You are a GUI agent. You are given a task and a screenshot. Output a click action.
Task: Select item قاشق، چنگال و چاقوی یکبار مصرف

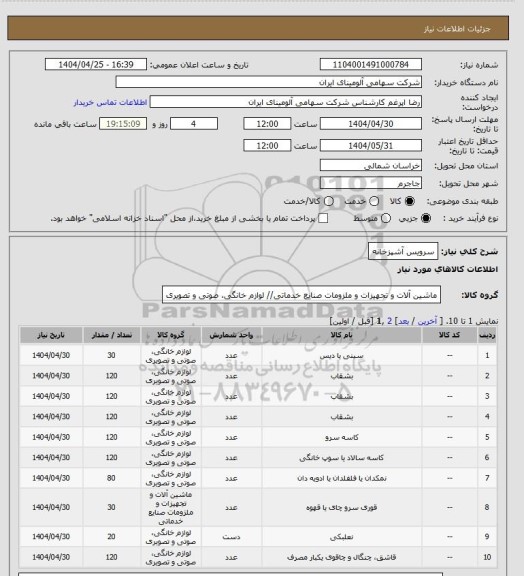pos(342,557)
